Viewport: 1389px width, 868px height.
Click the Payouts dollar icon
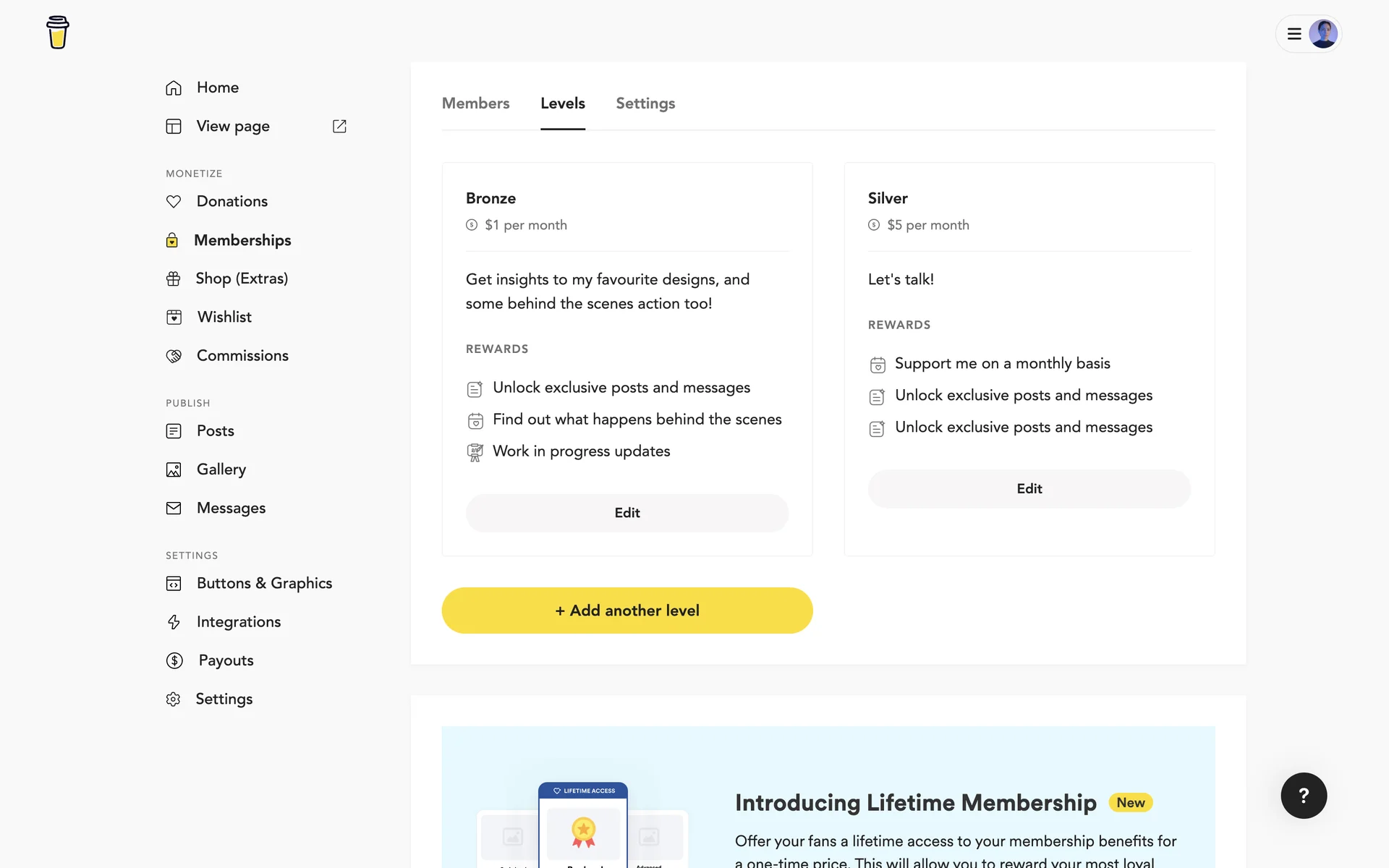pos(174,660)
